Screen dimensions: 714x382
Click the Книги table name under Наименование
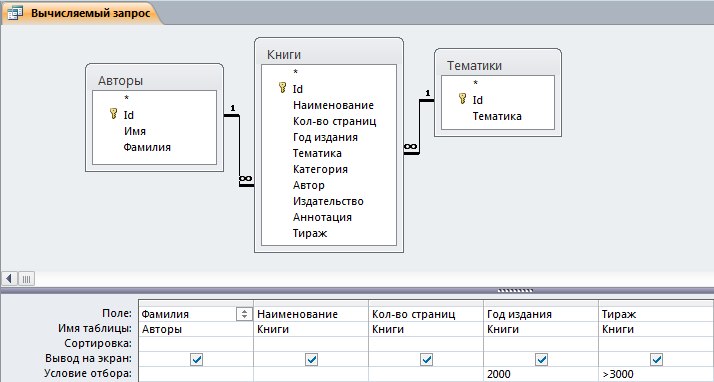(311, 329)
